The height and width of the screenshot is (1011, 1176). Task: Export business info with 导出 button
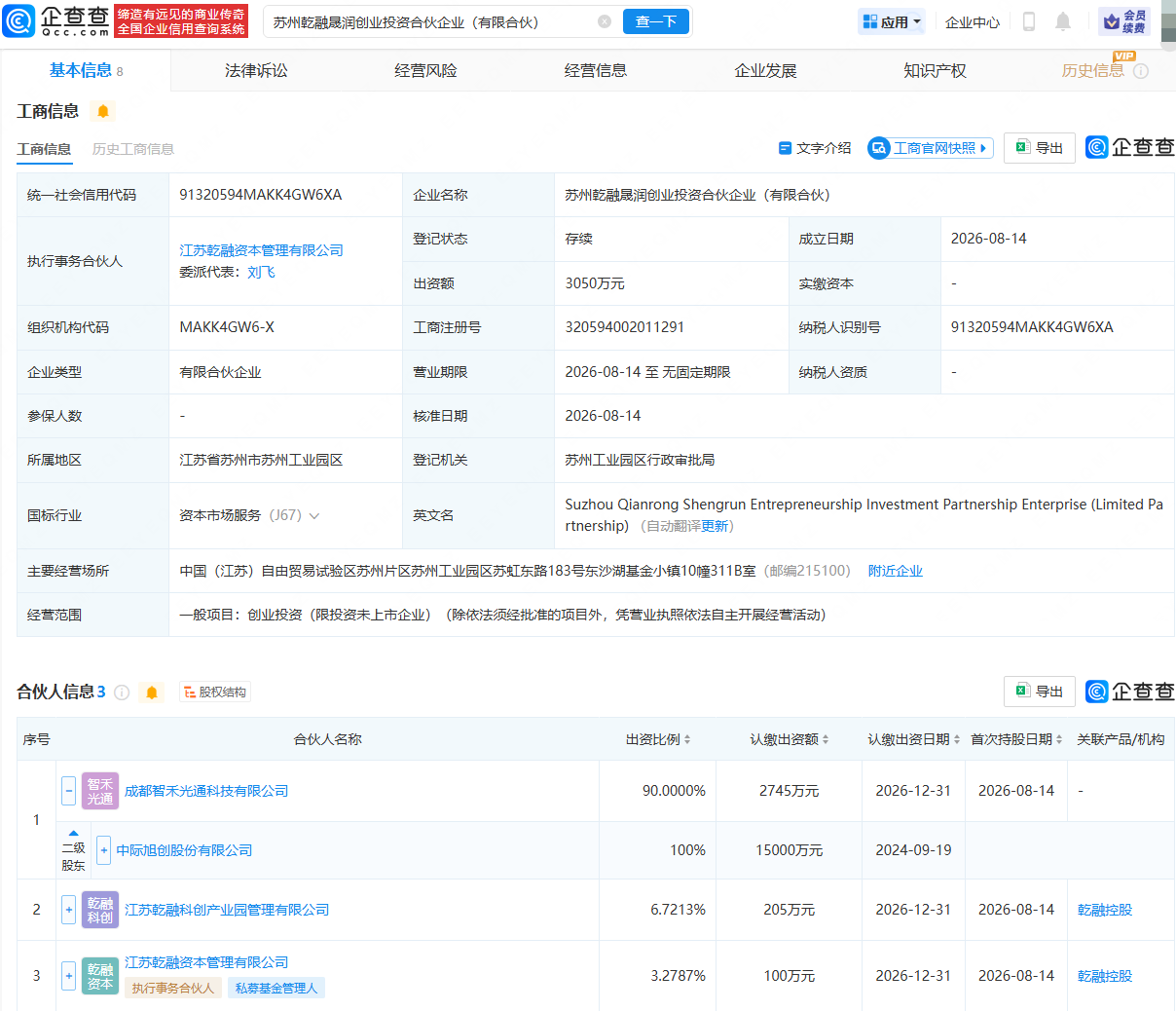pos(1040,148)
